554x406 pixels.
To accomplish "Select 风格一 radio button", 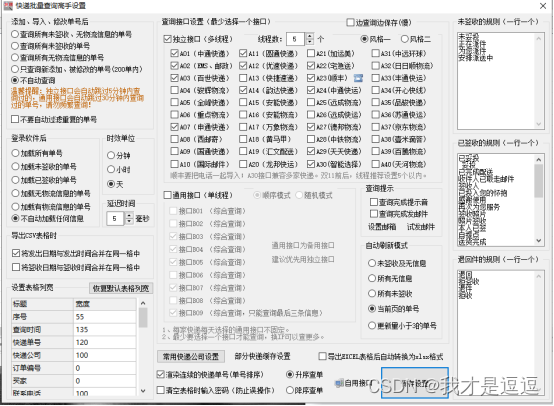I will 364,39.
